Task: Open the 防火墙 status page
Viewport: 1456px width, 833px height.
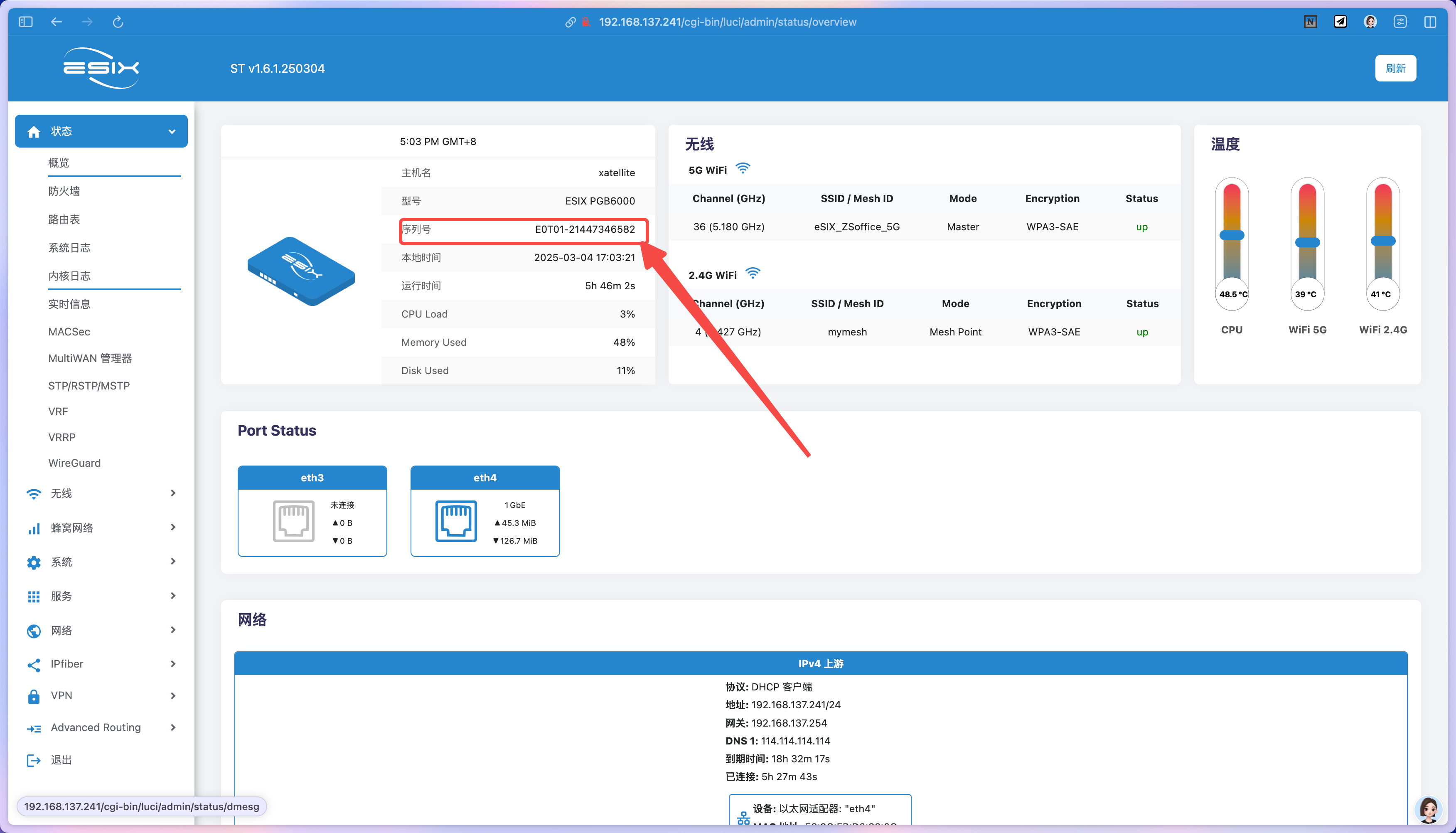Action: click(64, 191)
